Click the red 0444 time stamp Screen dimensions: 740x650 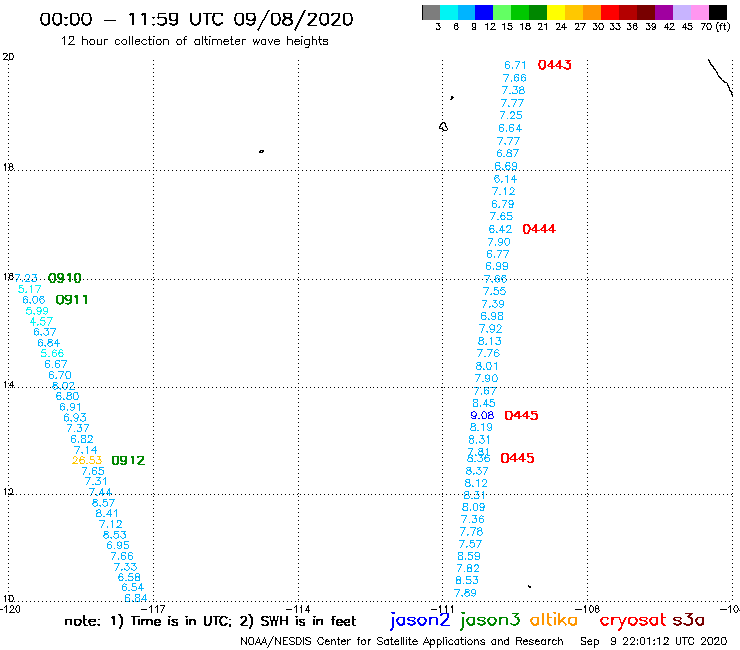click(539, 229)
